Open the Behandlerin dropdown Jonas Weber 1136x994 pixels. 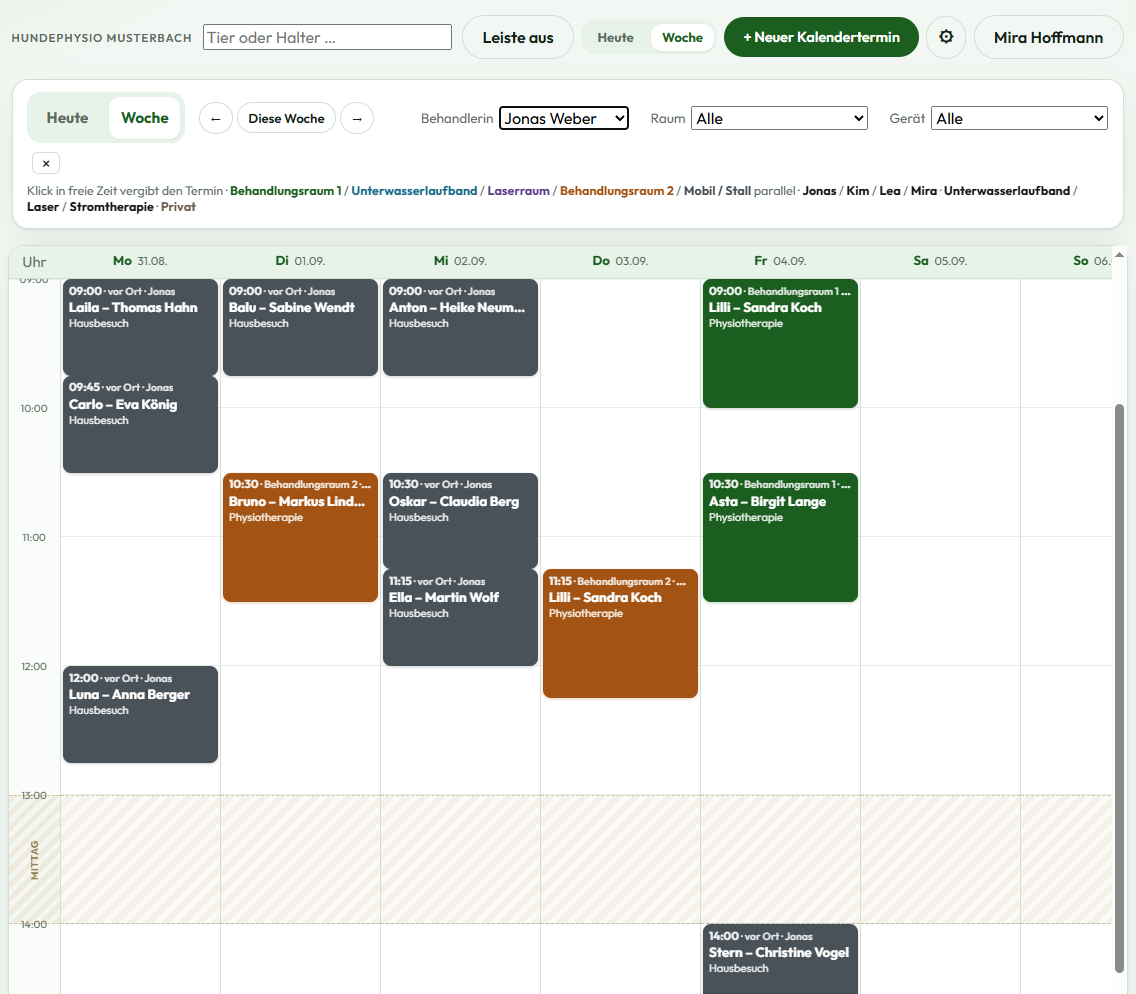coord(564,118)
